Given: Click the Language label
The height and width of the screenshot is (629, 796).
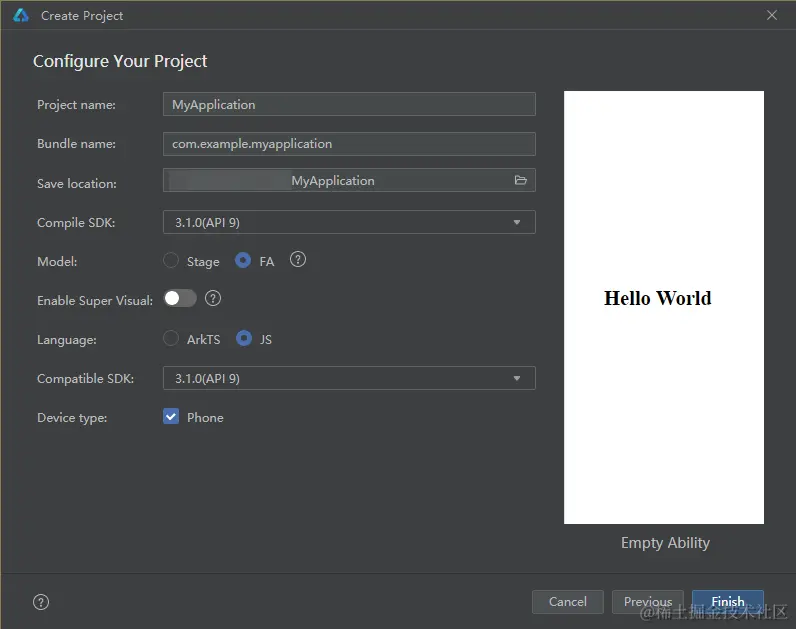Looking at the screenshot, I should [x=67, y=340].
